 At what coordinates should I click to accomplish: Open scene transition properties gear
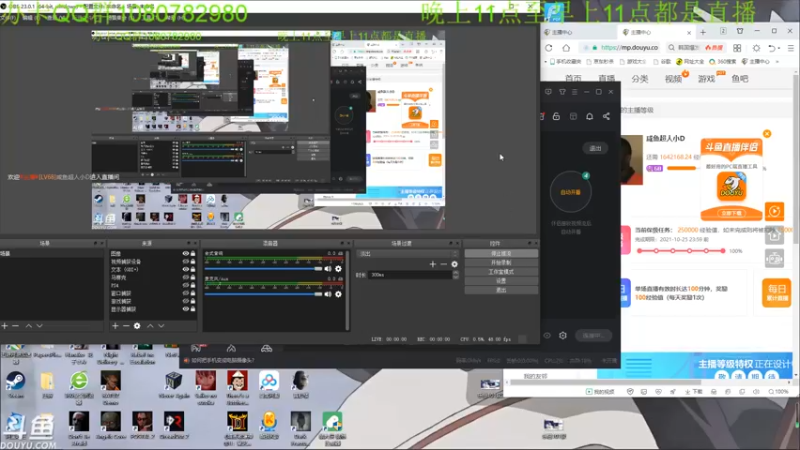point(454,264)
